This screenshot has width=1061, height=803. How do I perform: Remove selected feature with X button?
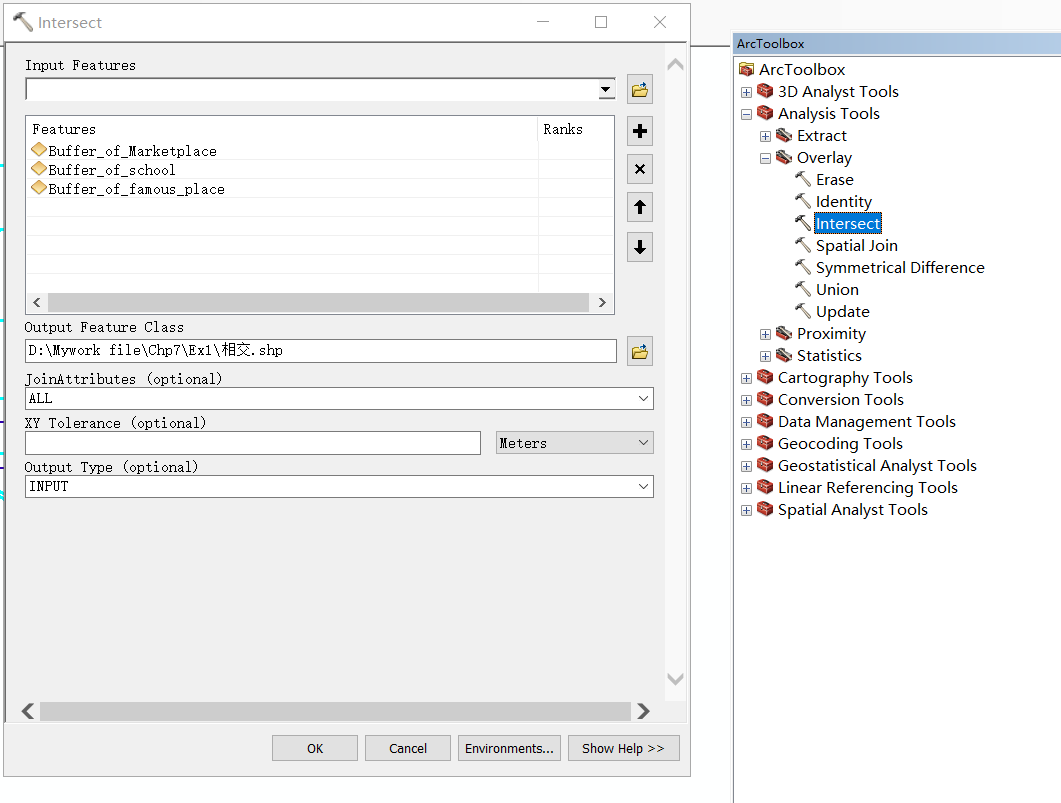coord(639,169)
